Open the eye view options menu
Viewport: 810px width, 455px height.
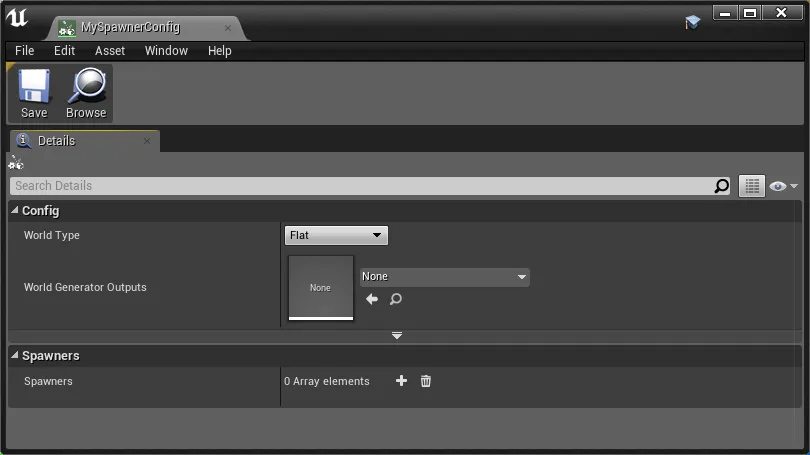[x=782, y=186]
